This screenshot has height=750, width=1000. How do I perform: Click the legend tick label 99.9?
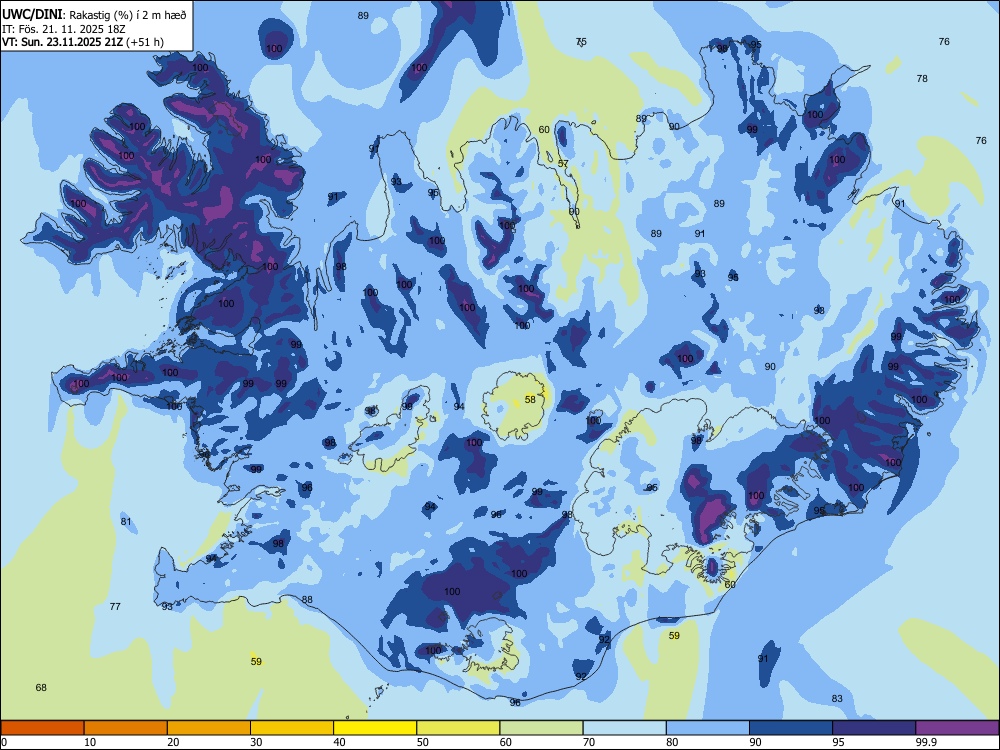(x=925, y=742)
